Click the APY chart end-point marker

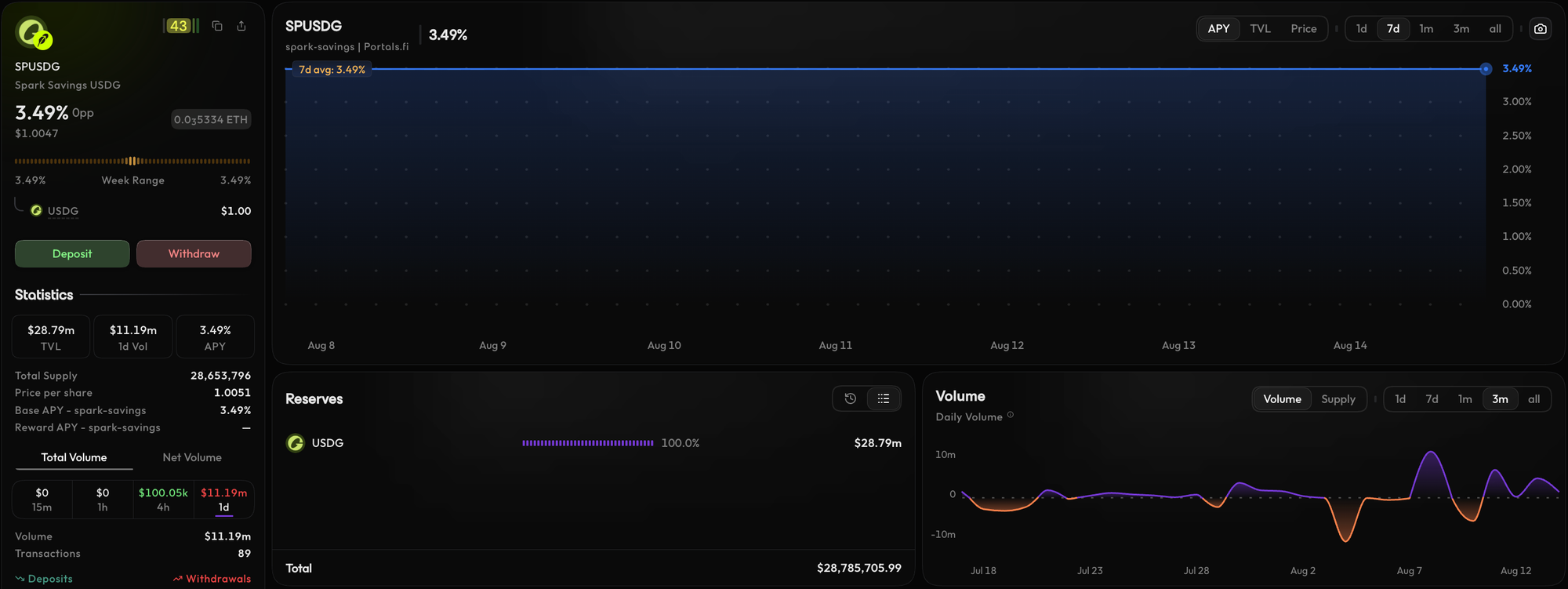(1486, 69)
